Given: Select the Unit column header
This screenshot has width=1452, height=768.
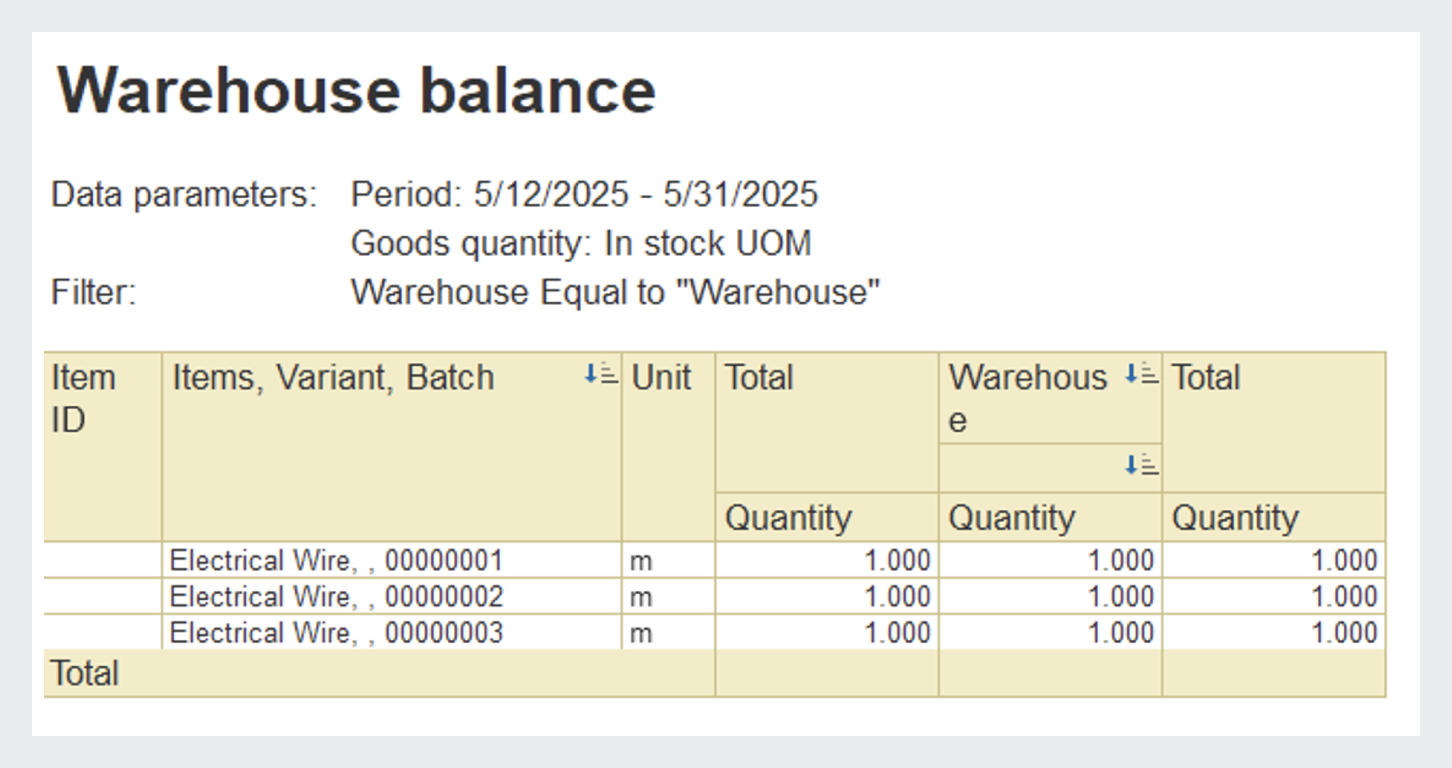Looking at the screenshot, I should pyautogui.click(x=661, y=378).
